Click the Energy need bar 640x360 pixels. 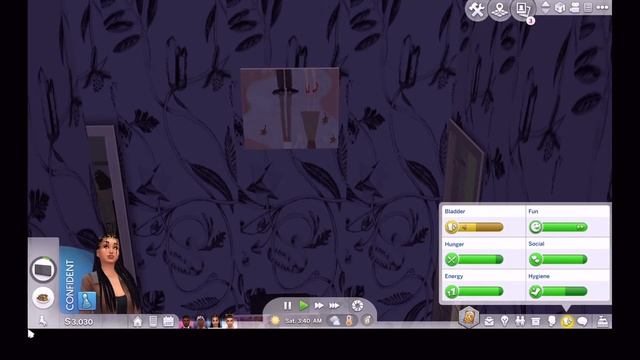click(x=474, y=291)
